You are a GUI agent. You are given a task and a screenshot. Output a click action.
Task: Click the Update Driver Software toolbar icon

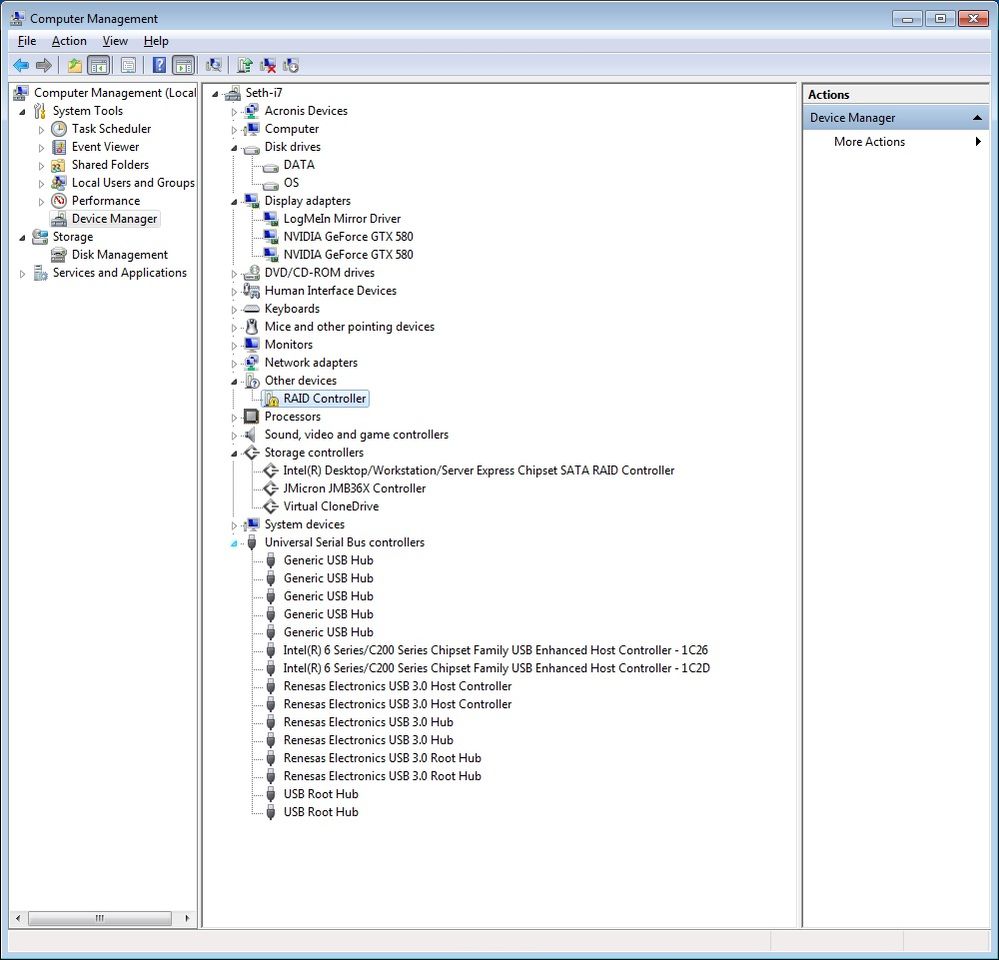pyautogui.click(x=245, y=65)
